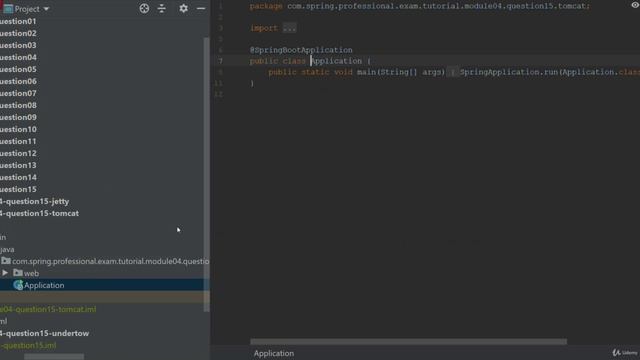Click the collapse all icon in Project panel
Viewport: 640px width, 360px height.
(x=162, y=9)
